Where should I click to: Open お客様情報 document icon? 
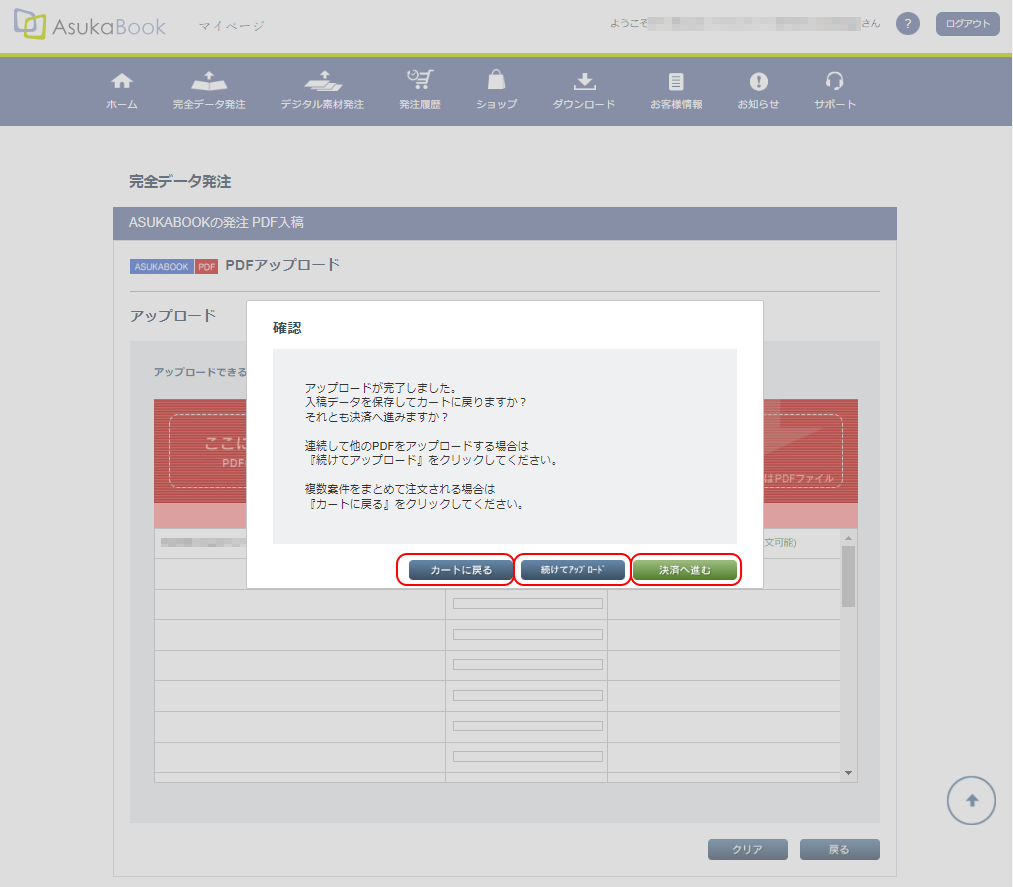676,81
